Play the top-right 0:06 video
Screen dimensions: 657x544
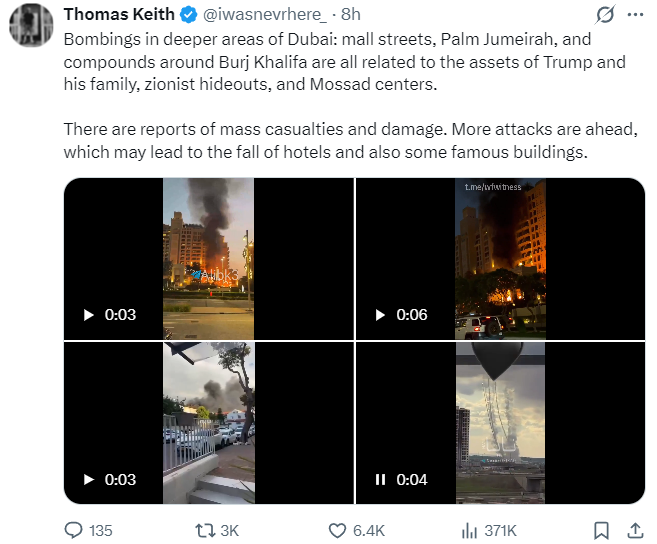[x=380, y=314]
